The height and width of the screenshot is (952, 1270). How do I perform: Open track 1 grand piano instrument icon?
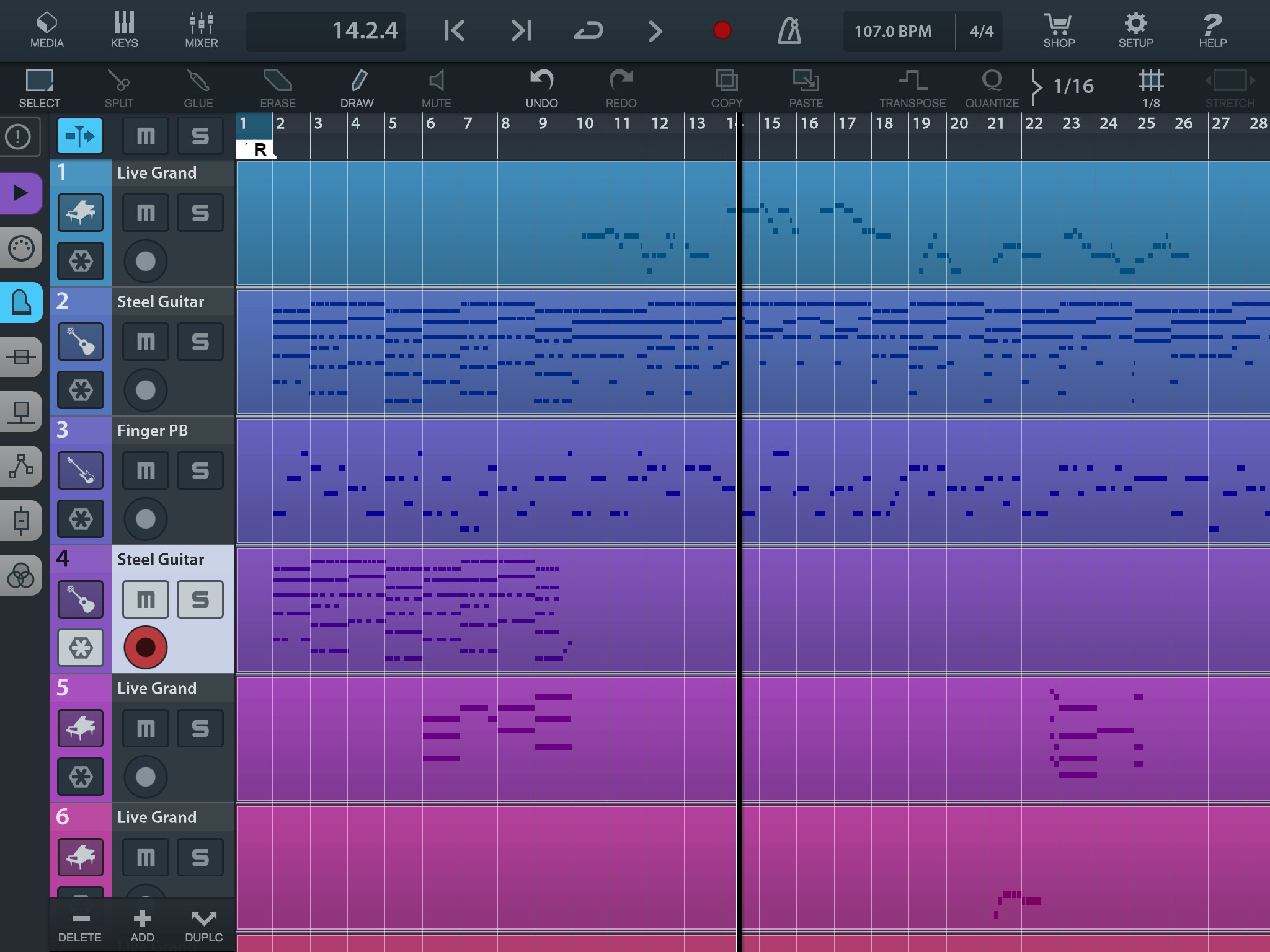click(x=81, y=213)
